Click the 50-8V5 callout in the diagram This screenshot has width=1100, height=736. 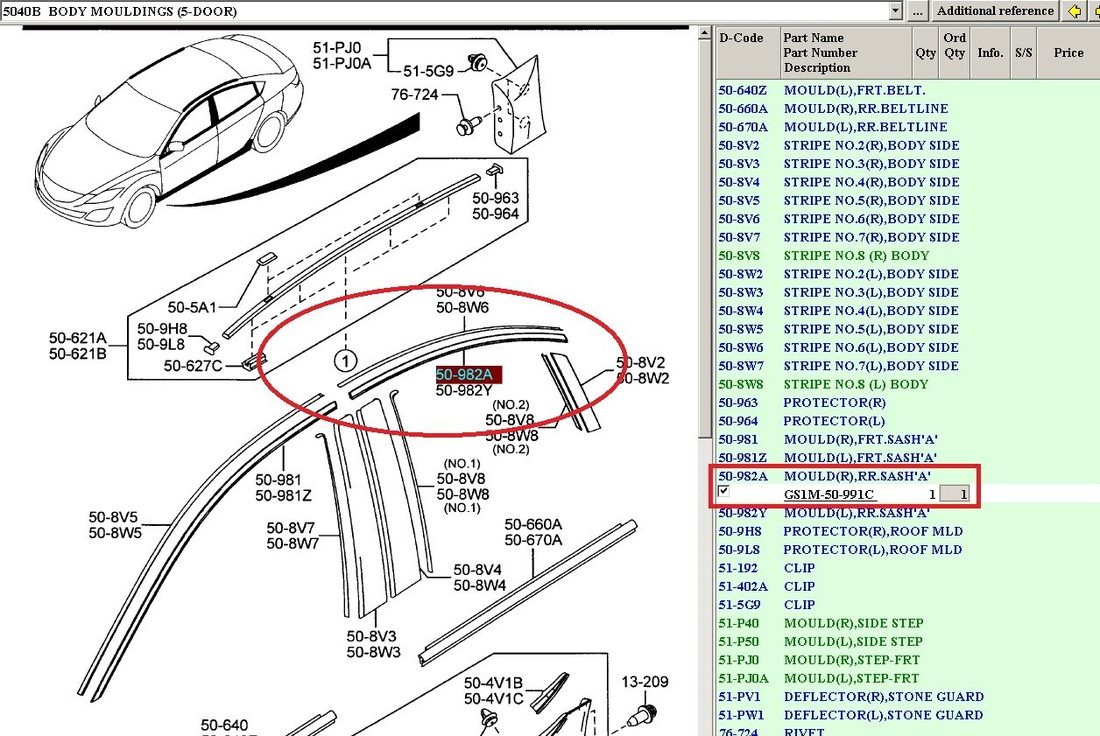point(115,518)
